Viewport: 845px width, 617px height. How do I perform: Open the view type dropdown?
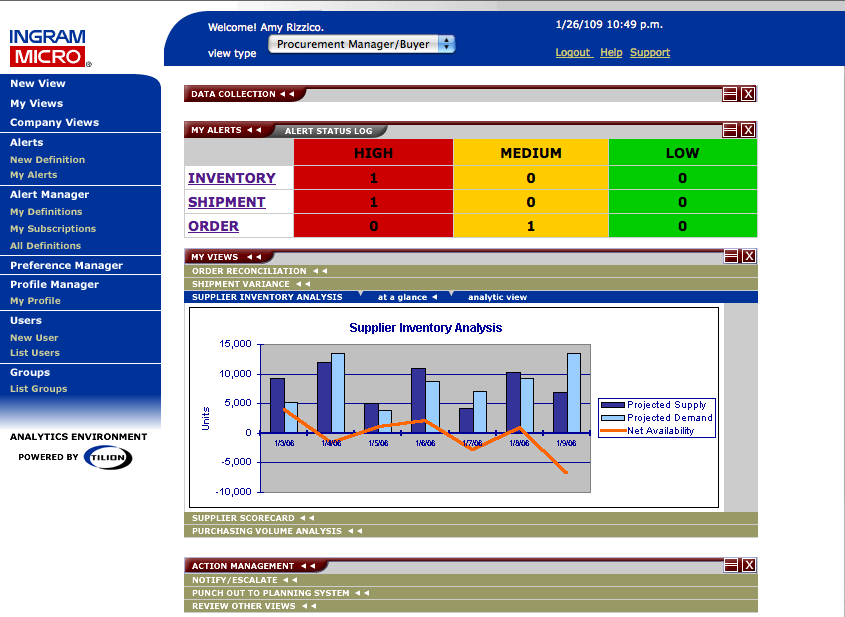tap(362, 44)
